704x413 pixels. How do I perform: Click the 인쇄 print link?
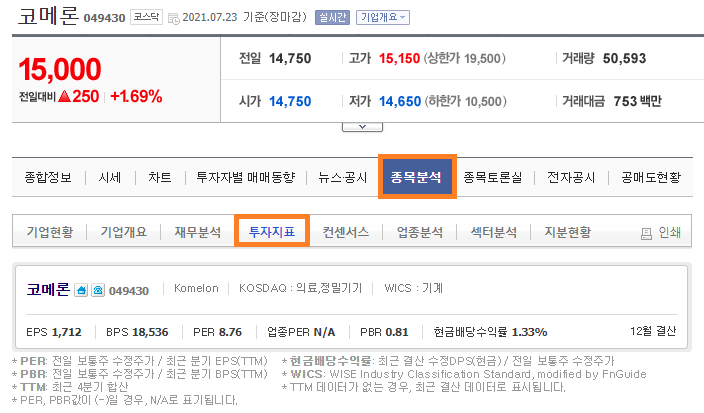[669, 233]
